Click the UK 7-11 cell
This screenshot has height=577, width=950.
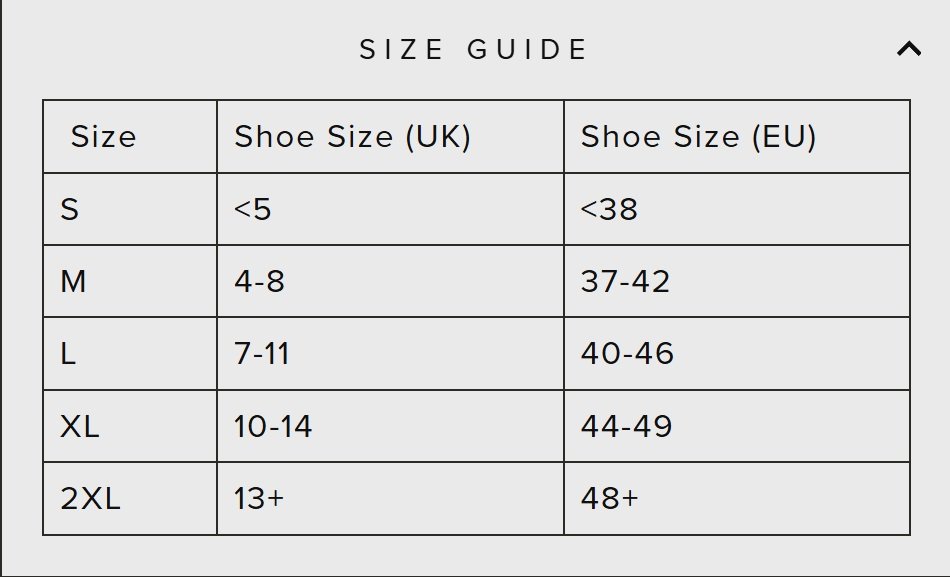coord(262,353)
